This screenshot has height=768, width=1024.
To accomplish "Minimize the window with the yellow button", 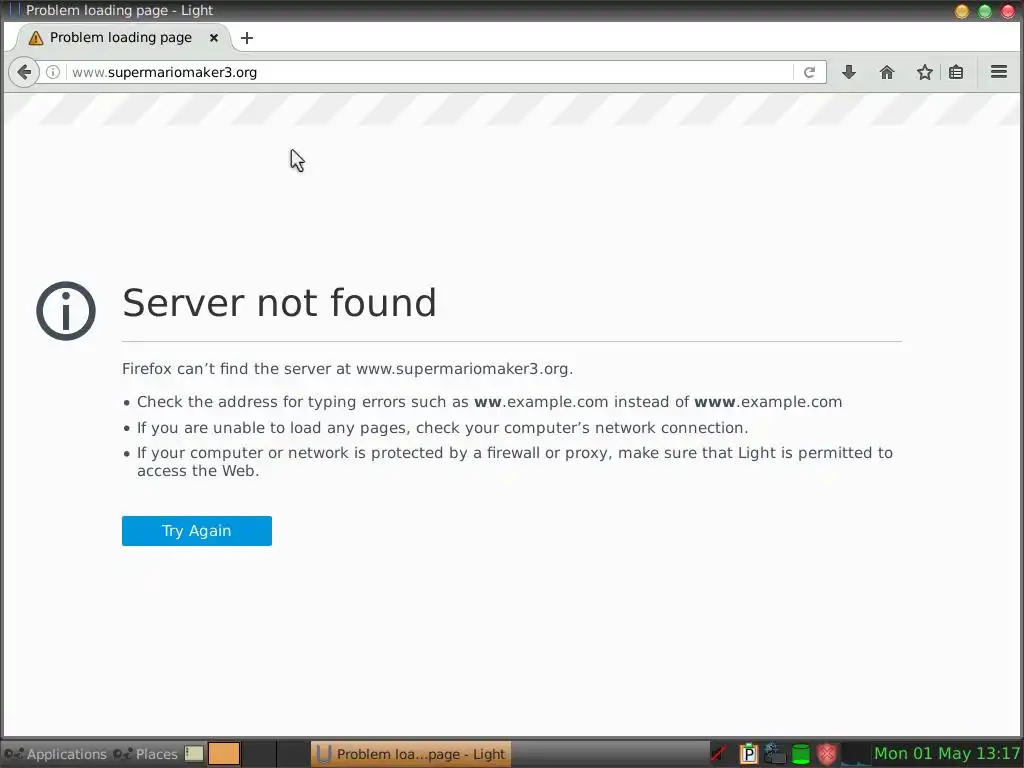I will (962, 11).
